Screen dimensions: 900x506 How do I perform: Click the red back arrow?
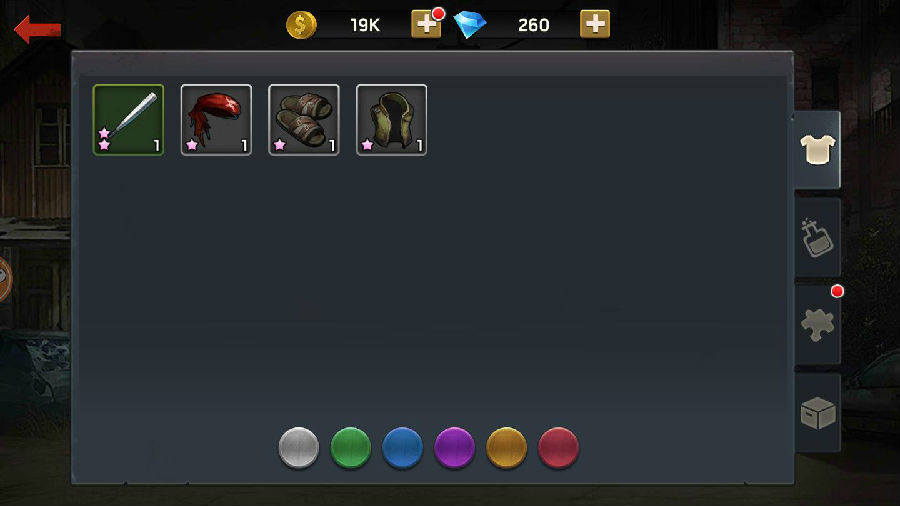(x=37, y=29)
